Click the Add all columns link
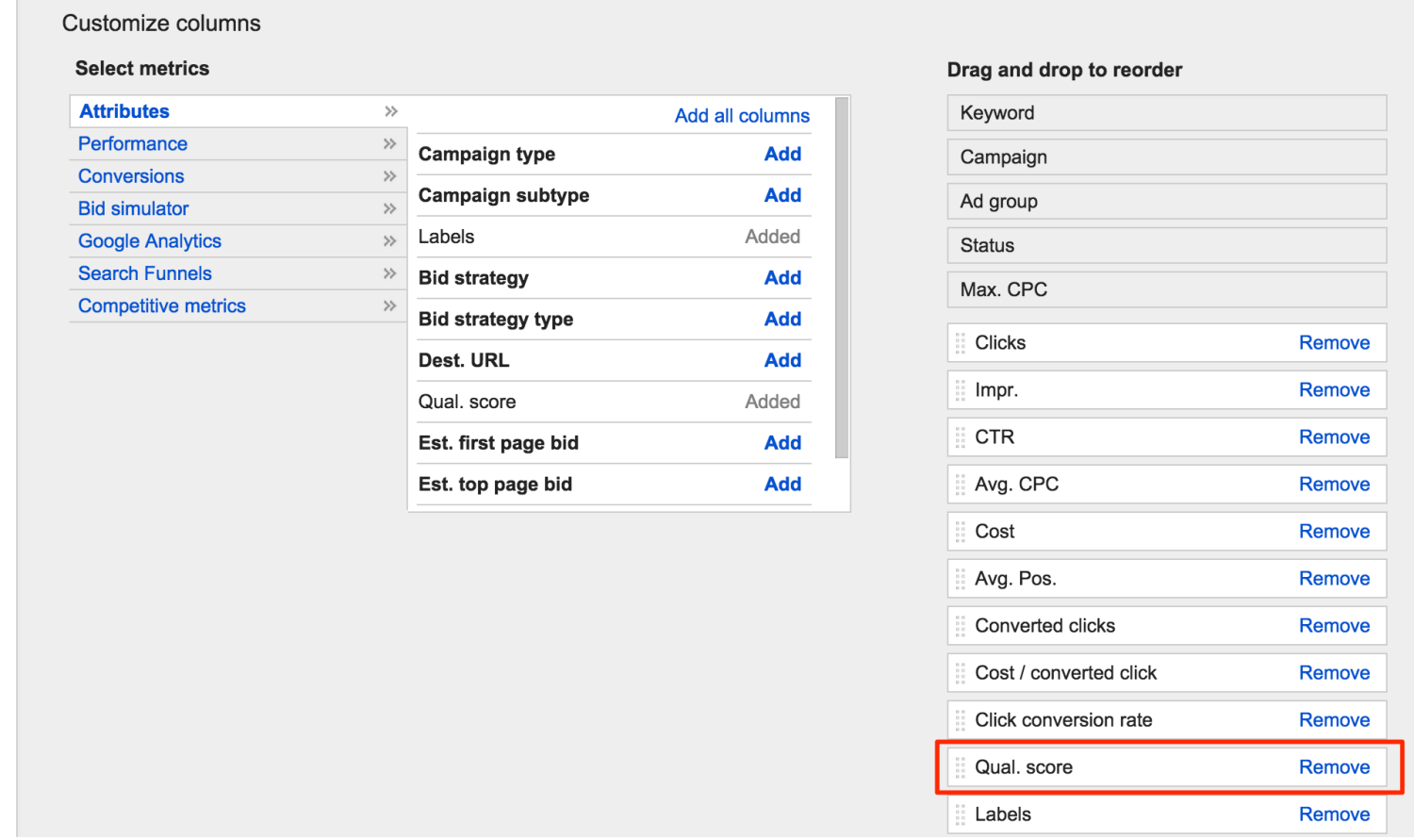The width and height of the screenshot is (1414, 840). pos(742,116)
